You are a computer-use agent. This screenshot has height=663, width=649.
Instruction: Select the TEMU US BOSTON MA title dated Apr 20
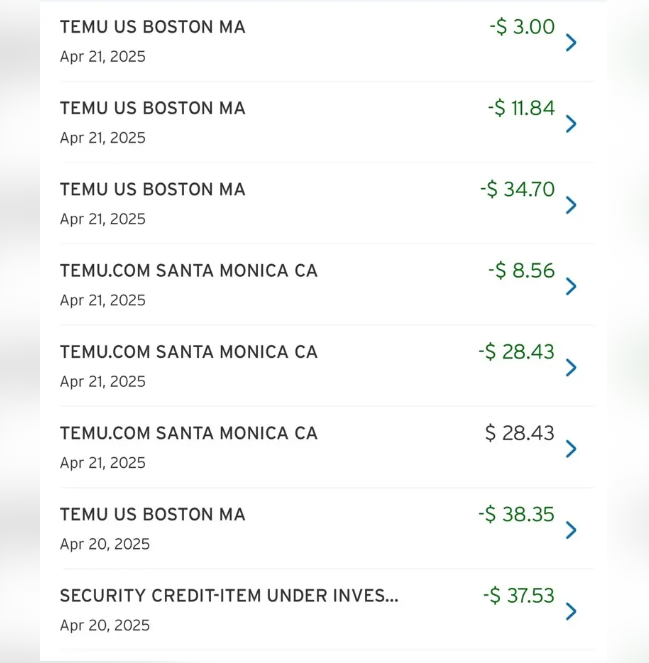point(153,515)
